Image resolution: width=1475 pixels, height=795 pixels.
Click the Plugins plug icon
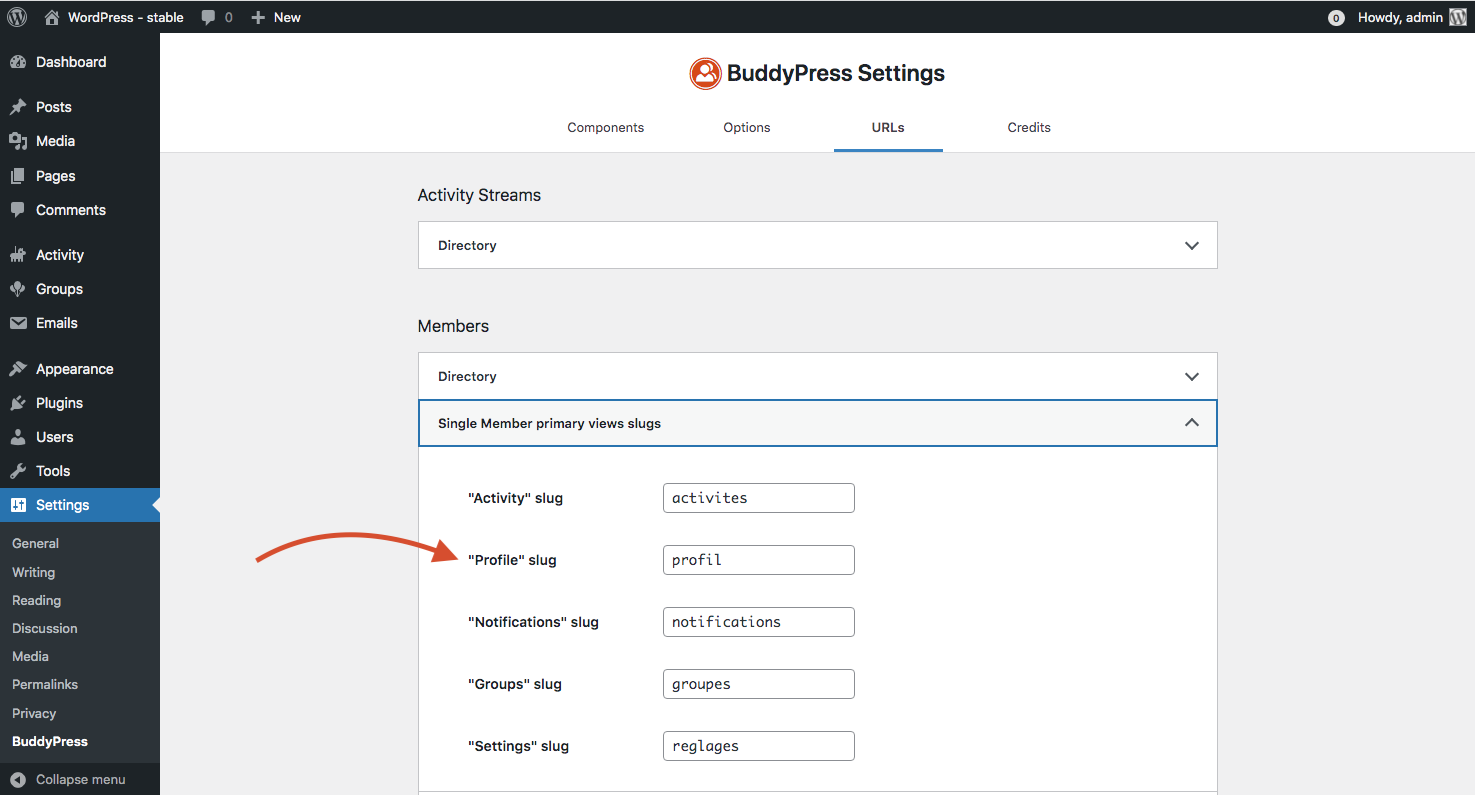[x=18, y=403]
